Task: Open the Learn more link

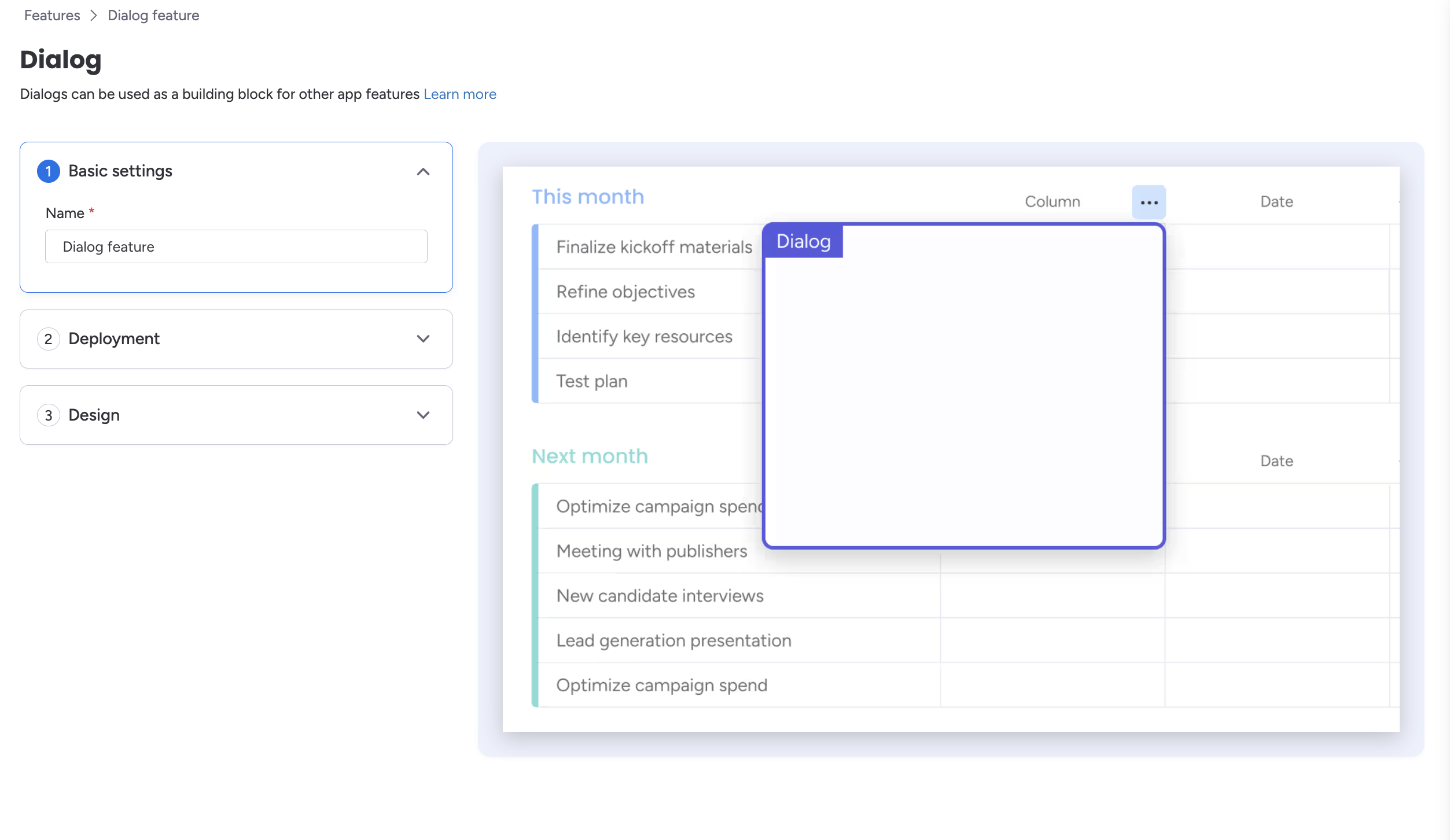Action: point(459,94)
